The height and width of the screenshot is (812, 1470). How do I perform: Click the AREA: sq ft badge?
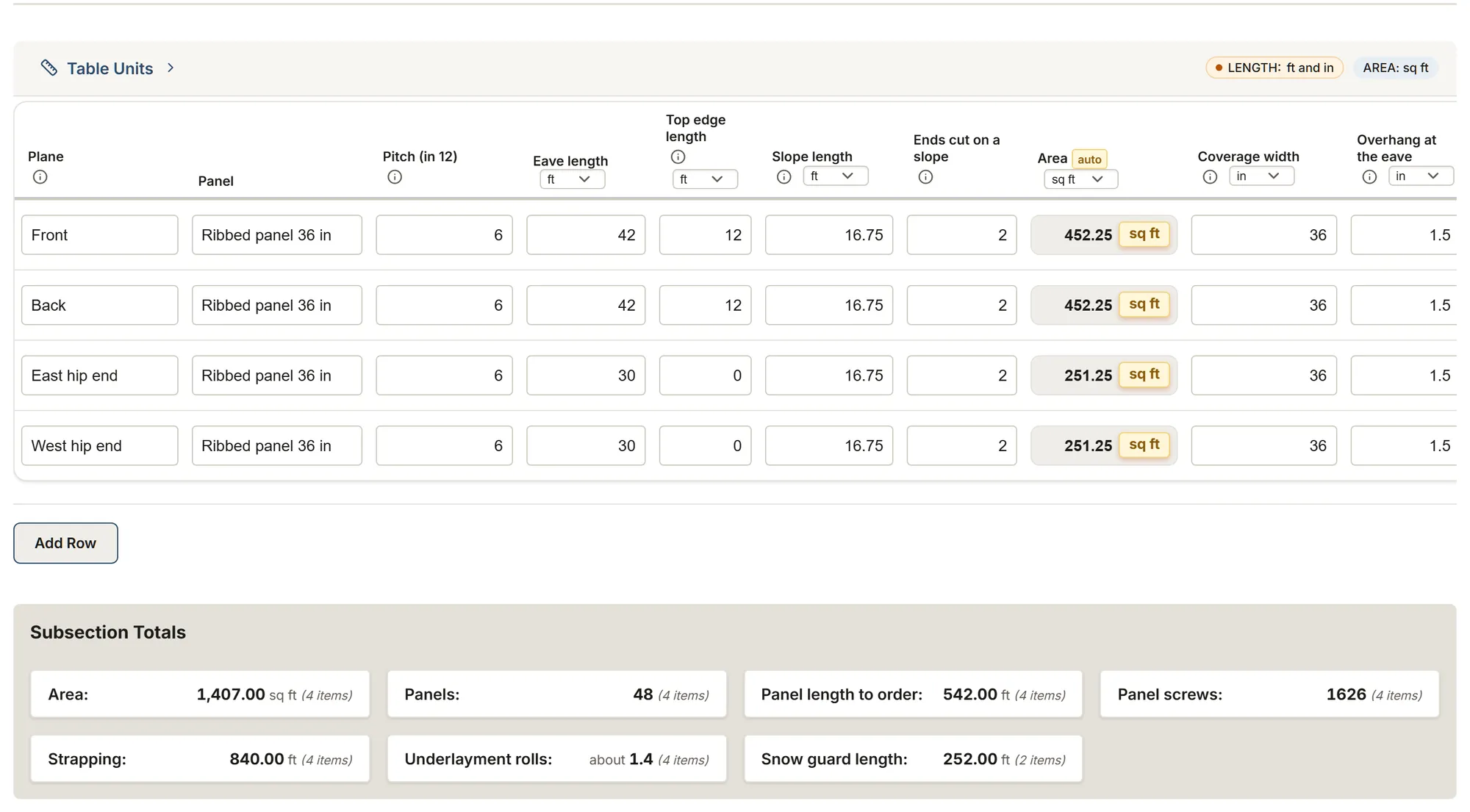click(1396, 68)
